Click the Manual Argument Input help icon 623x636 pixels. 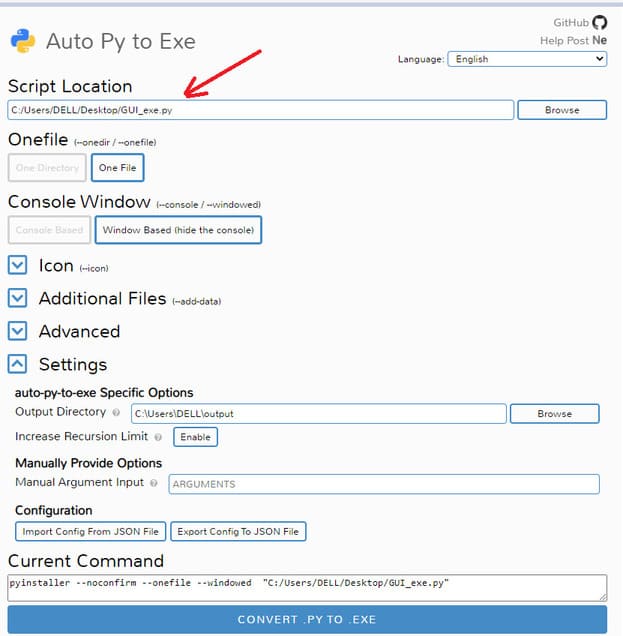click(154, 483)
